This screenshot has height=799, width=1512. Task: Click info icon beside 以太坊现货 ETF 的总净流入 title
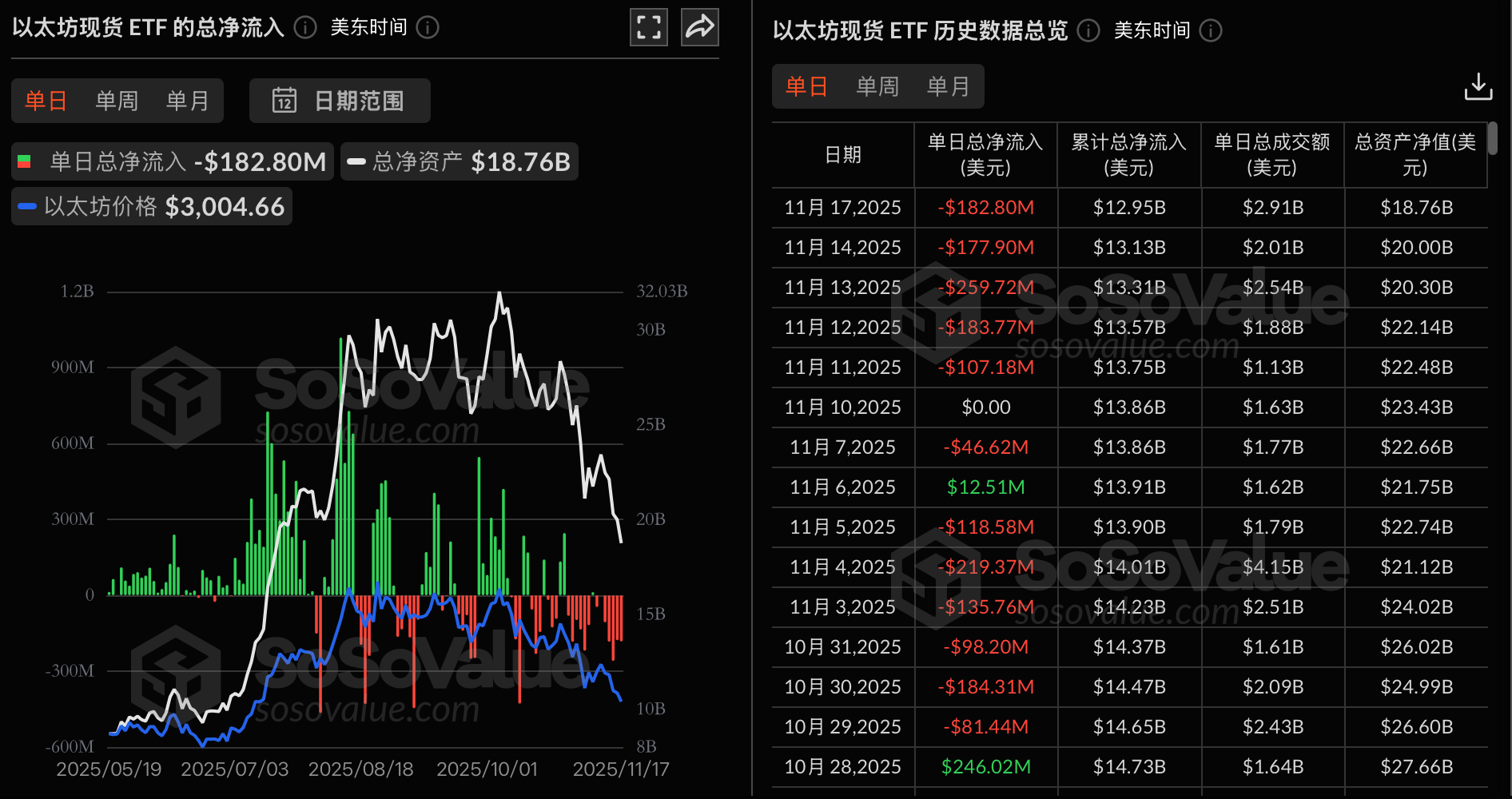304,28
